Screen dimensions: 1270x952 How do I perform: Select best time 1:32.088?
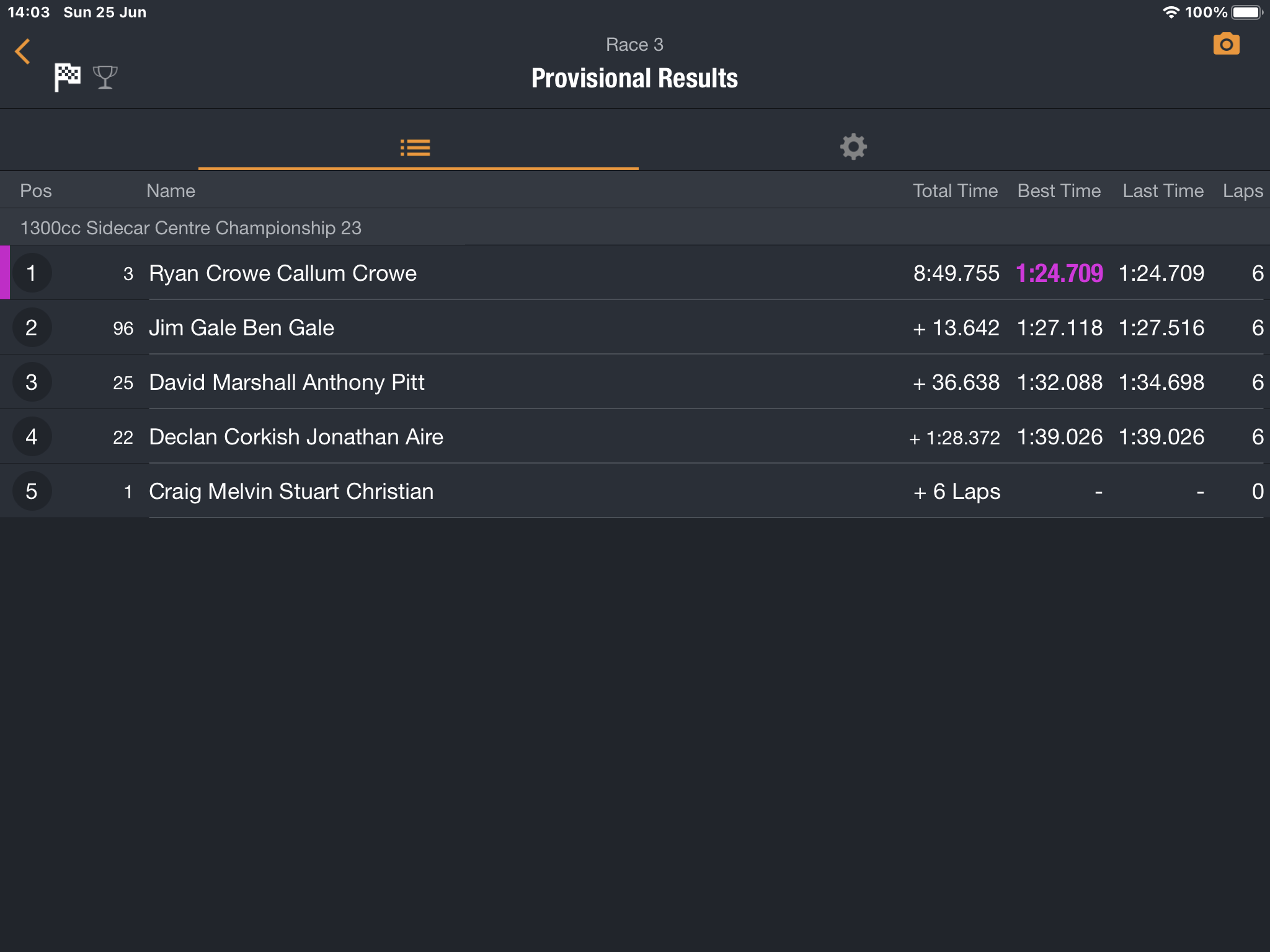click(1060, 382)
